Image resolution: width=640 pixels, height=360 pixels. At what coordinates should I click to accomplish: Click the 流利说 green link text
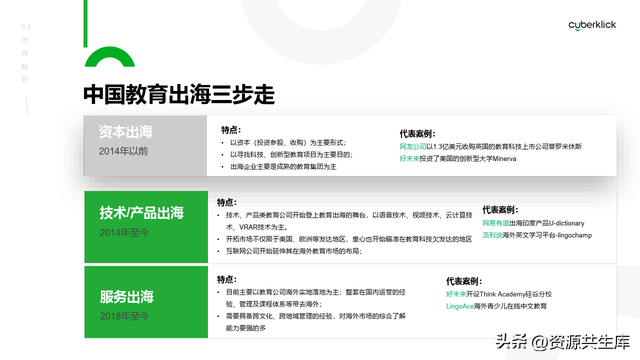pyautogui.click(x=492, y=235)
